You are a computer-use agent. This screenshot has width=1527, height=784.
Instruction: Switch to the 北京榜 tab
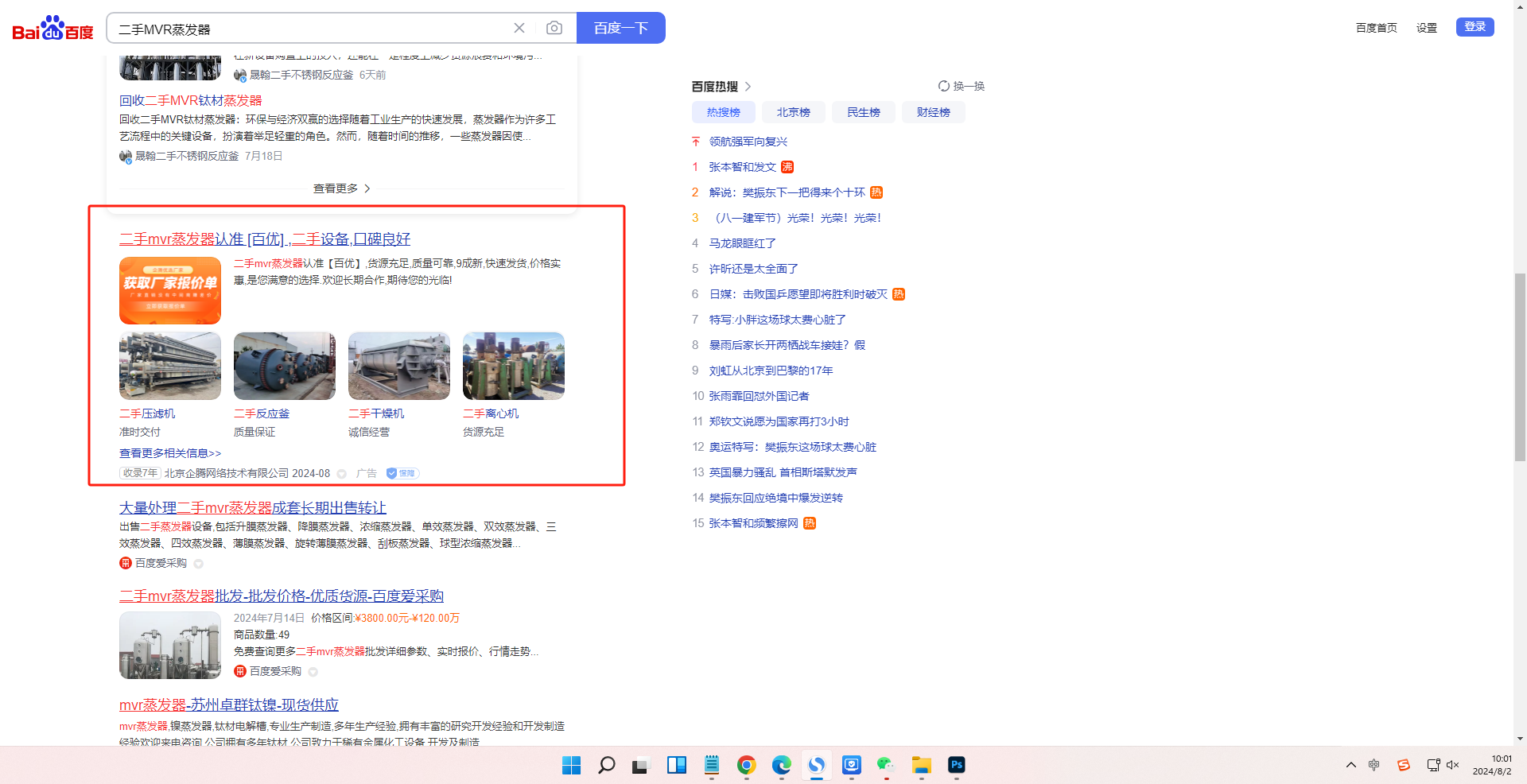click(793, 112)
